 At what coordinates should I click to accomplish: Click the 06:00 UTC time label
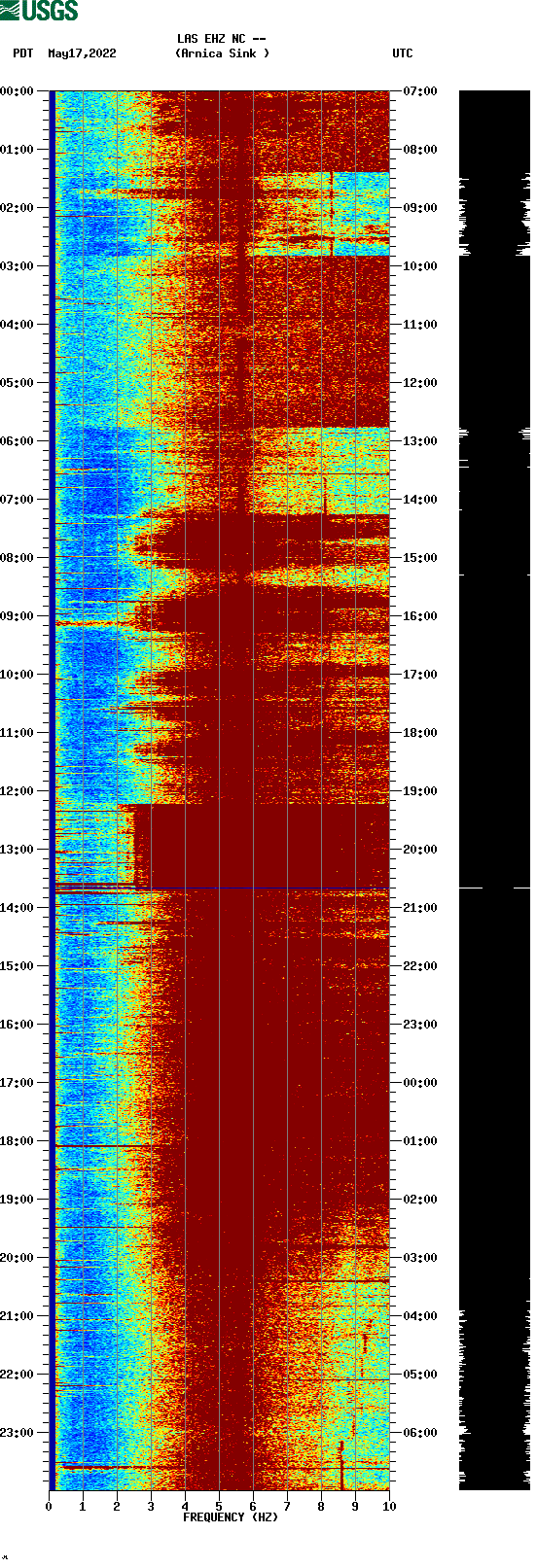420,1433
